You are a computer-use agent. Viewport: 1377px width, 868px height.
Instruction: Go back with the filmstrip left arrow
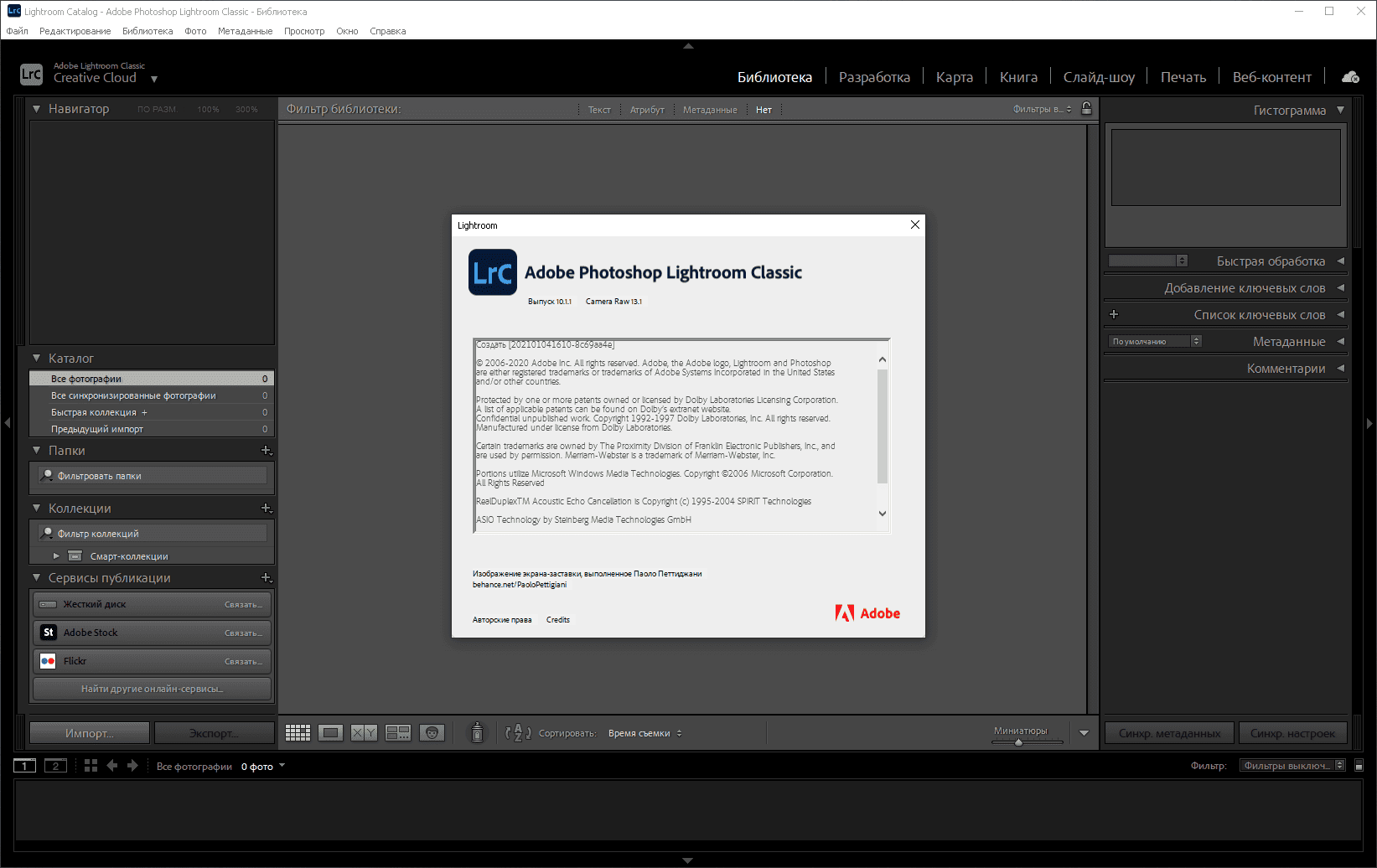tap(111, 766)
